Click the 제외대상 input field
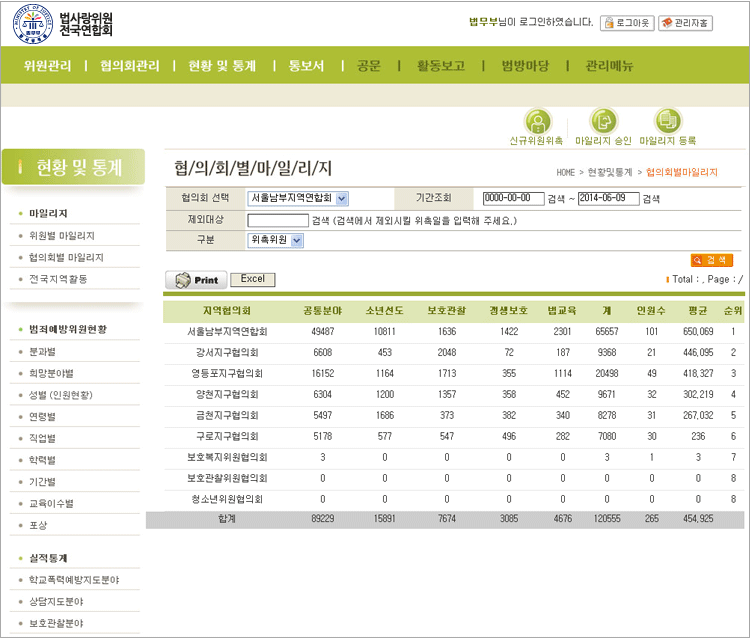Viewport: 750px width, 638px height. 278,220
